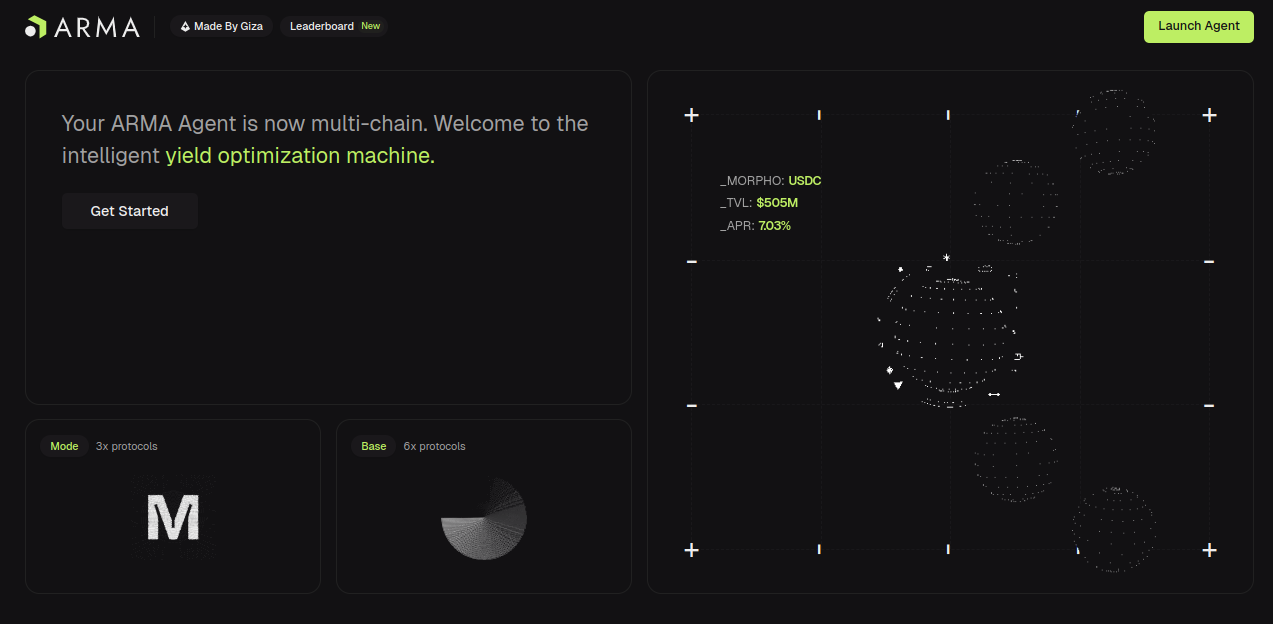Click the 7.03% APR value
This screenshot has width=1273, height=624.
pos(774,226)
